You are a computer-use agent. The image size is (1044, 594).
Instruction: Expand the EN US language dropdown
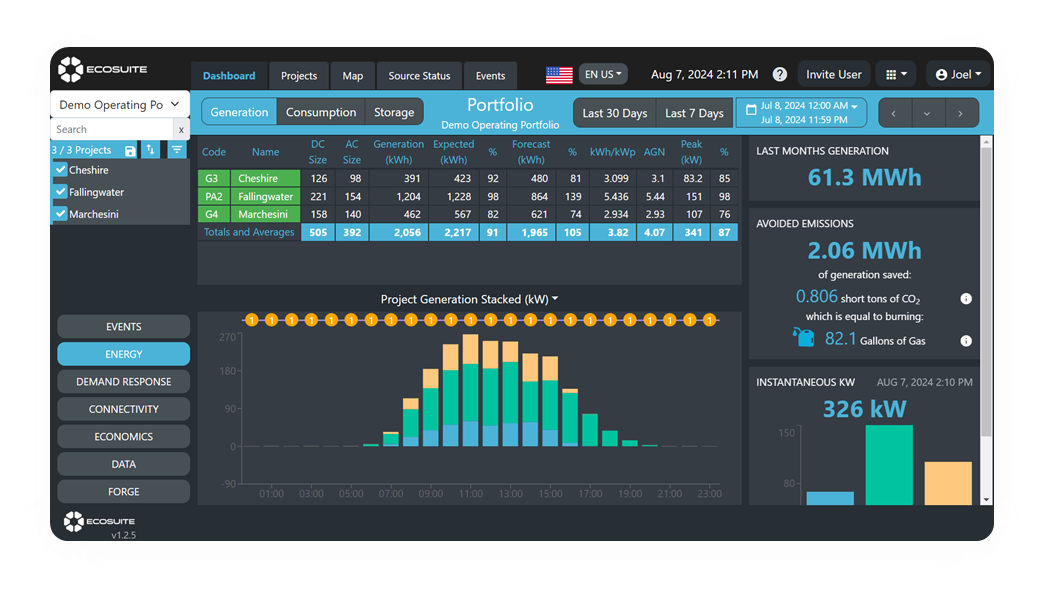click(x=603, y=74)
